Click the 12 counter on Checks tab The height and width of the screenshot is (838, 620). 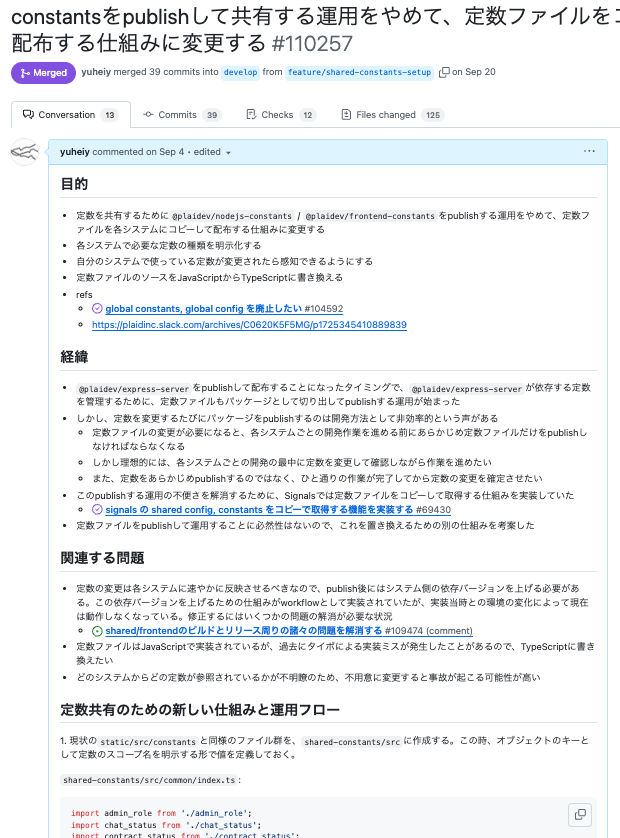pos(308,115)
